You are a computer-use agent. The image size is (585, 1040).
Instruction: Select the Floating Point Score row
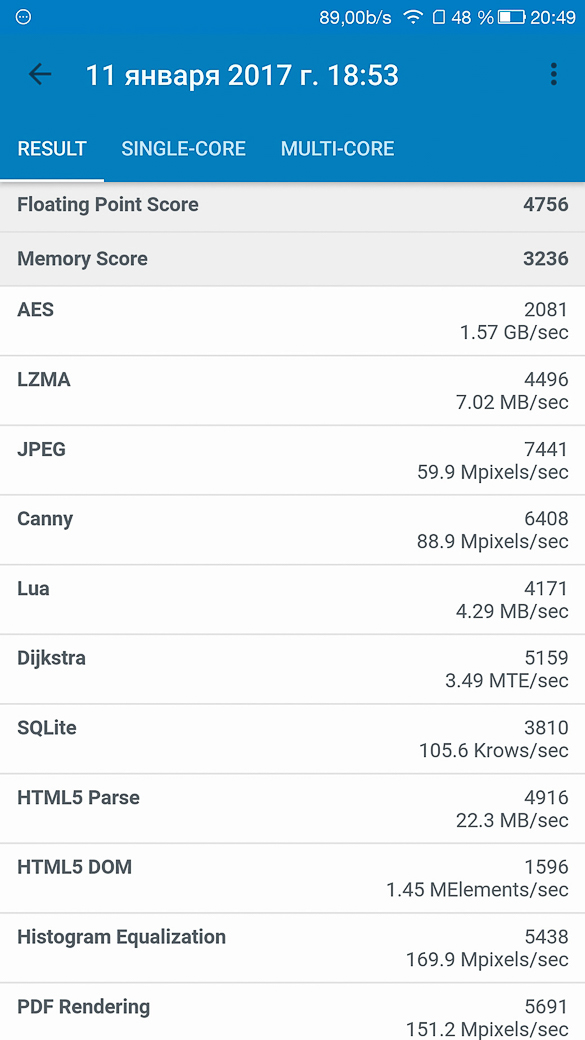coord(292,205)
